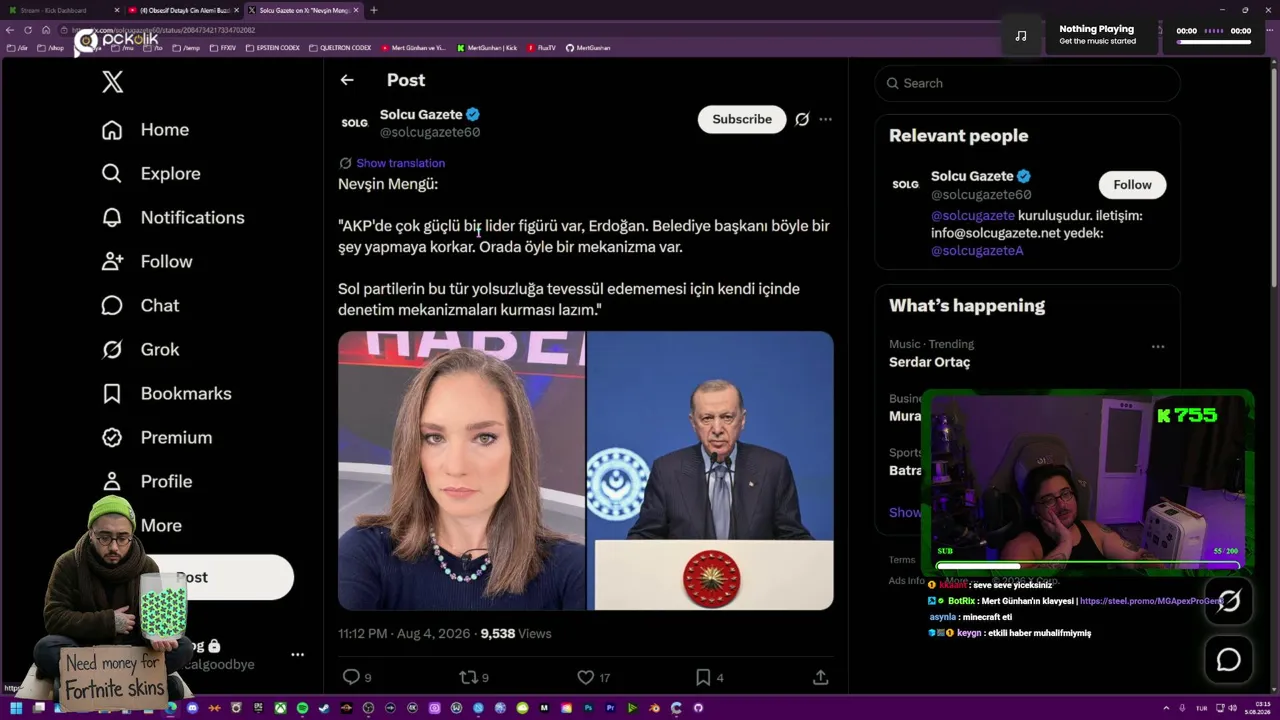Open the Serdar Ortaç trending topic
The image size is (1280, 720).
tap(929, 362)
